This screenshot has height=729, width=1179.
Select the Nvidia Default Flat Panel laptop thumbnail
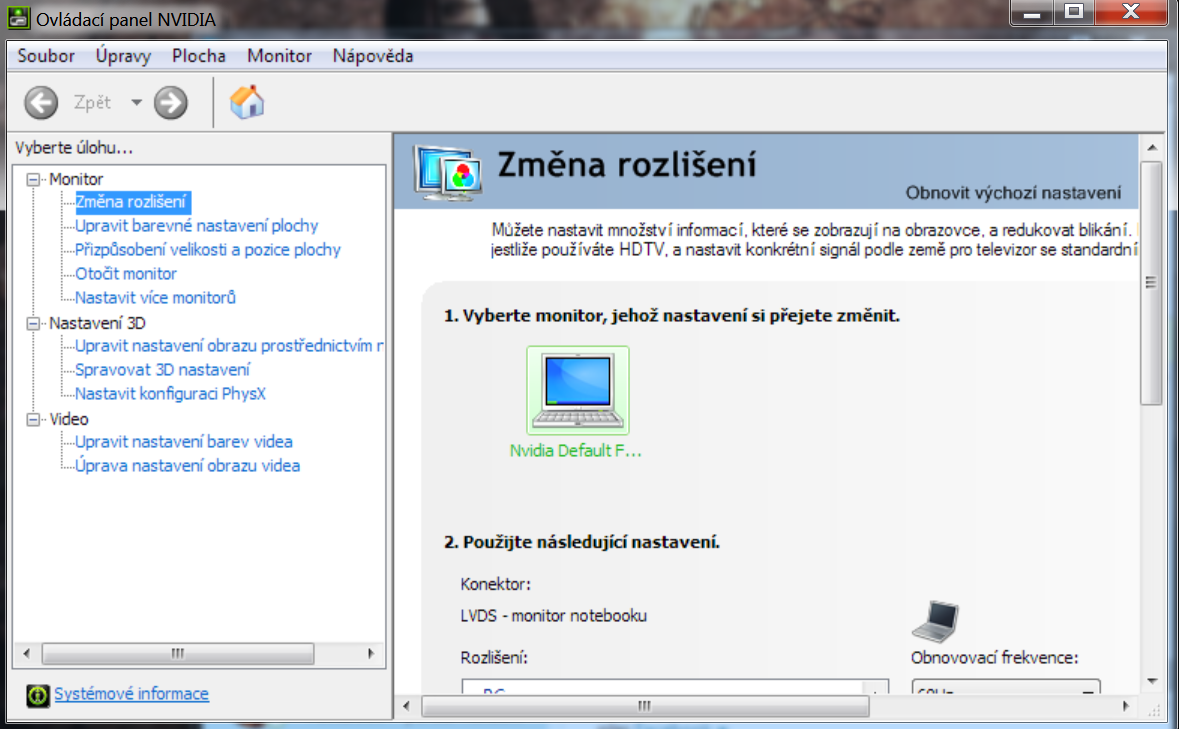click(577, 390)
